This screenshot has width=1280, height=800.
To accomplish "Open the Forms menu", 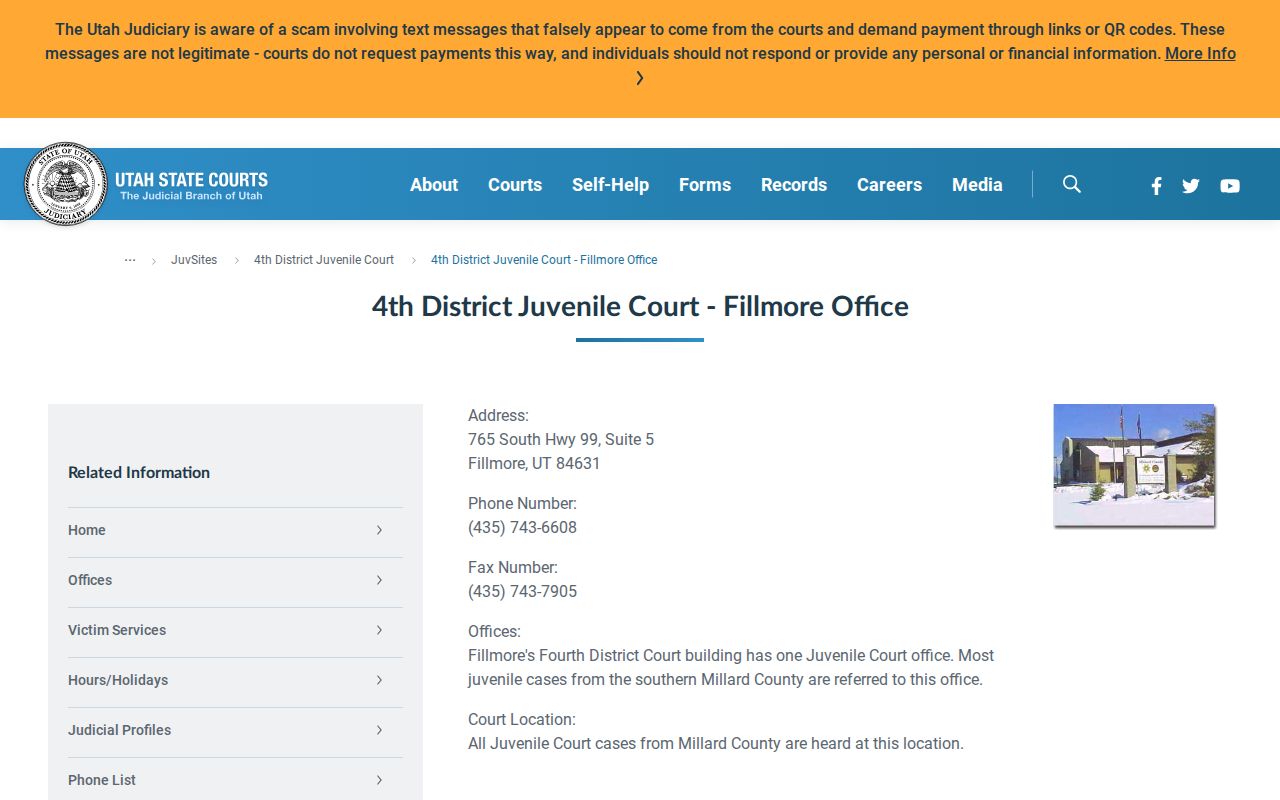I will [x=705, y=185].
